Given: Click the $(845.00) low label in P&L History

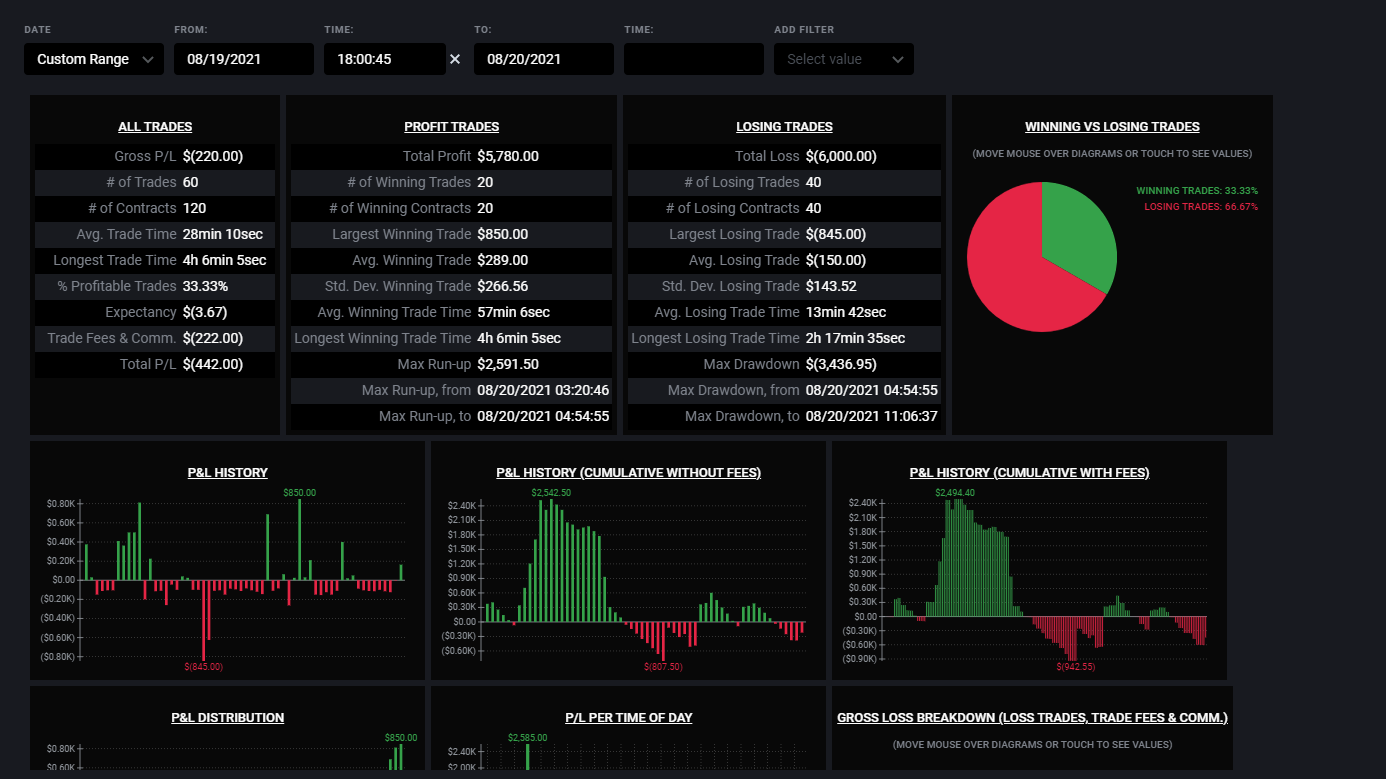Looking at the screenshot, I should point(204,666).
